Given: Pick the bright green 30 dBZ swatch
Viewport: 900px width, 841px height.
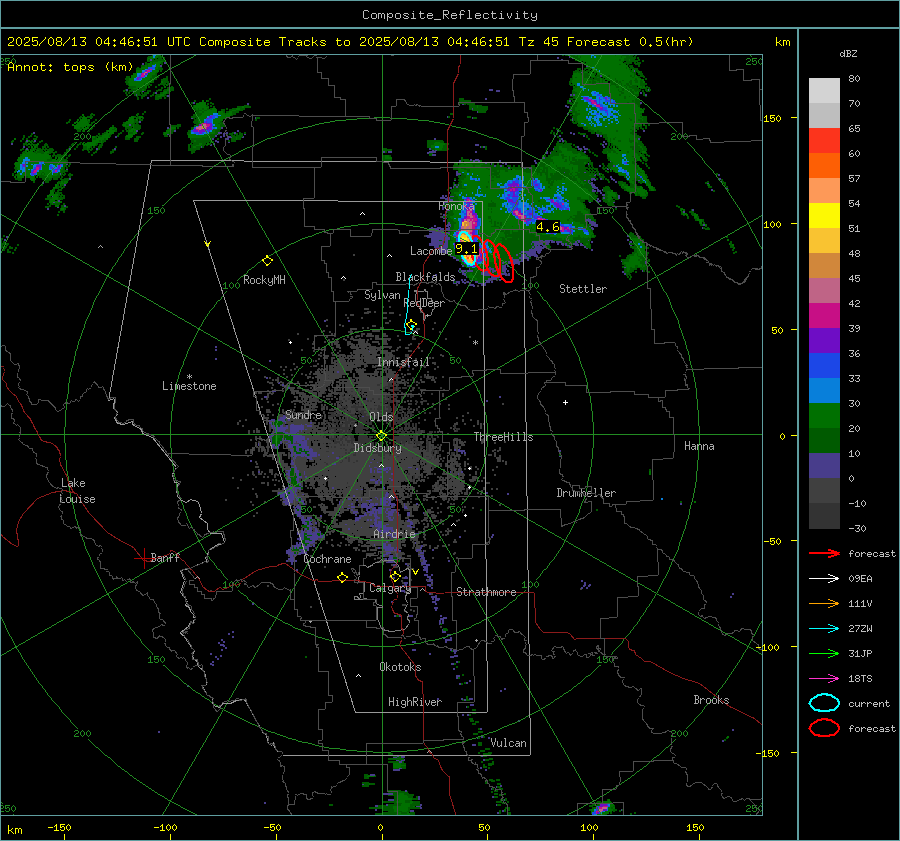Looking at the screenshot, I should point(824,415).
